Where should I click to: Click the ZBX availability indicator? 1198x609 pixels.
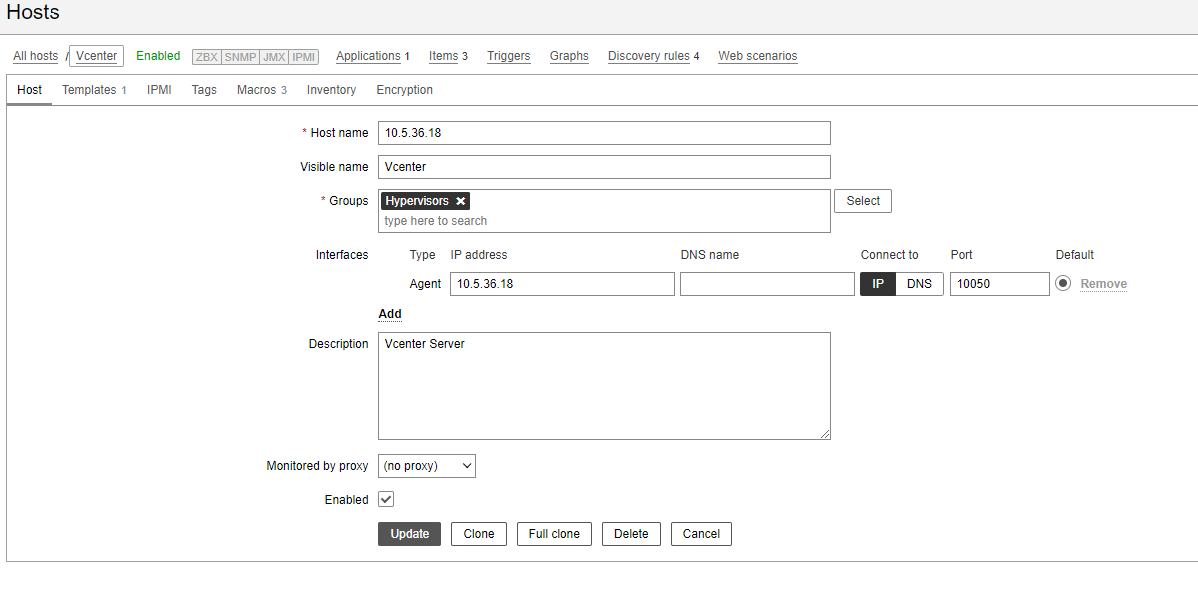coord(206,57)
